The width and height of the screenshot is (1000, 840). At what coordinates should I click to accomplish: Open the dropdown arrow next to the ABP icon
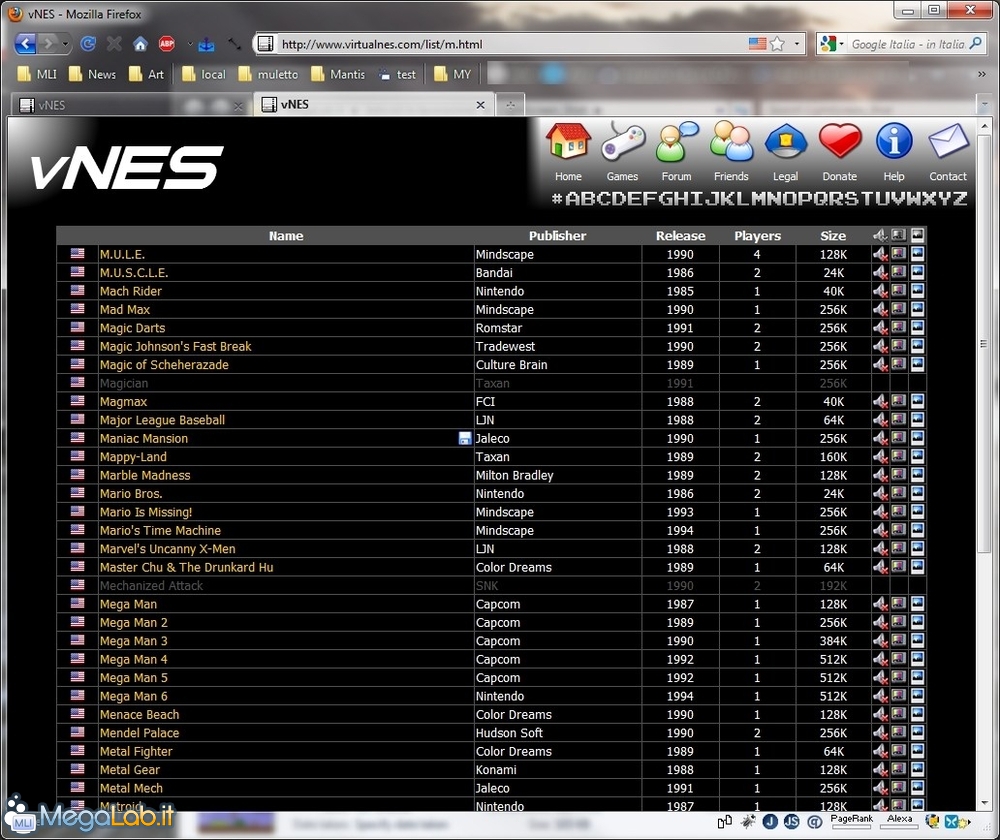[189, 44]
